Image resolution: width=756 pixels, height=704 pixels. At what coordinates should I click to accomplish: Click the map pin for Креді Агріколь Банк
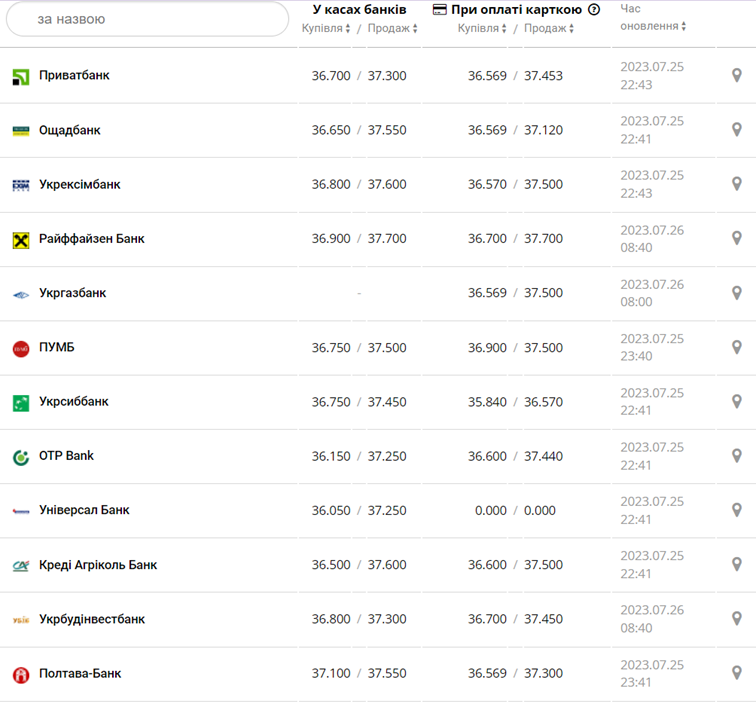[x=737, y=565]
